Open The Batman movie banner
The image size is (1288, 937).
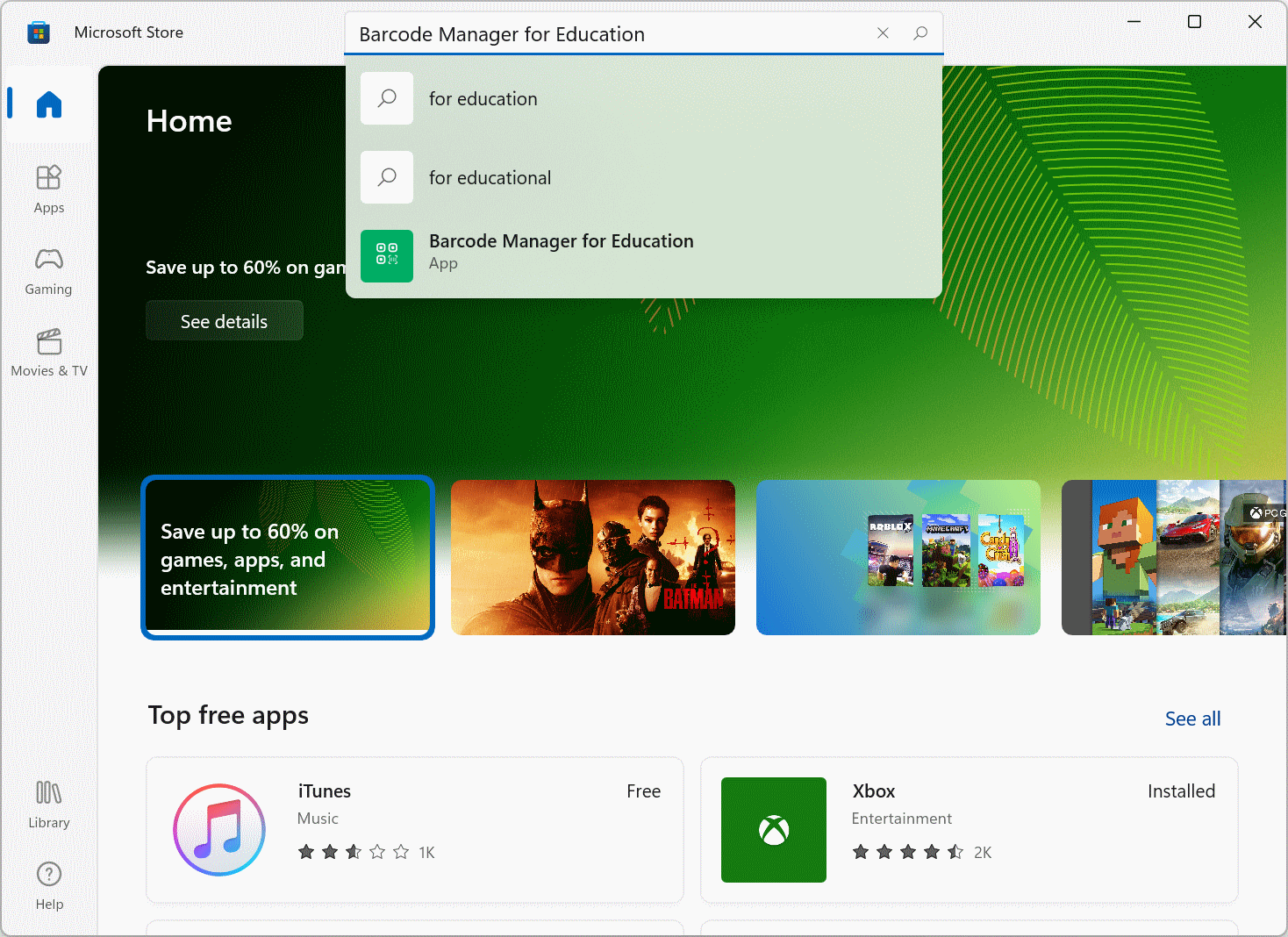[x=593, y=557]
